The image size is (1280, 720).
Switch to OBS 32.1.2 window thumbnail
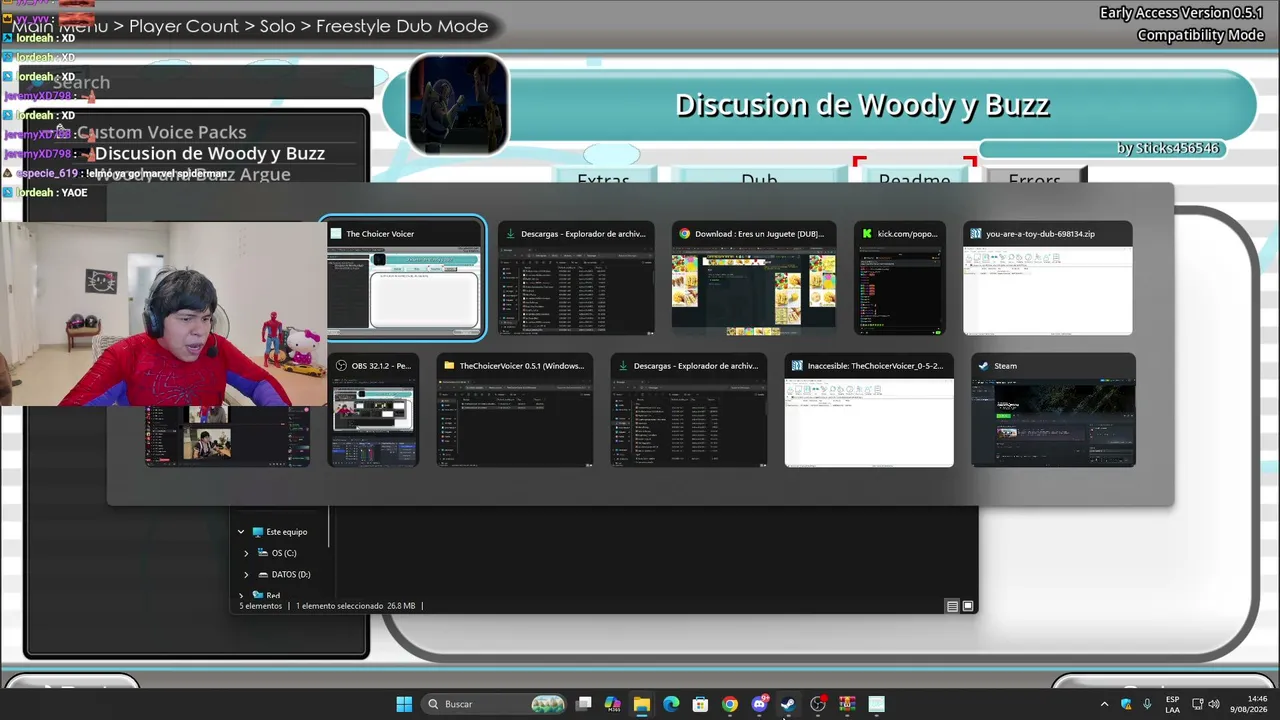tap(373, 410)
